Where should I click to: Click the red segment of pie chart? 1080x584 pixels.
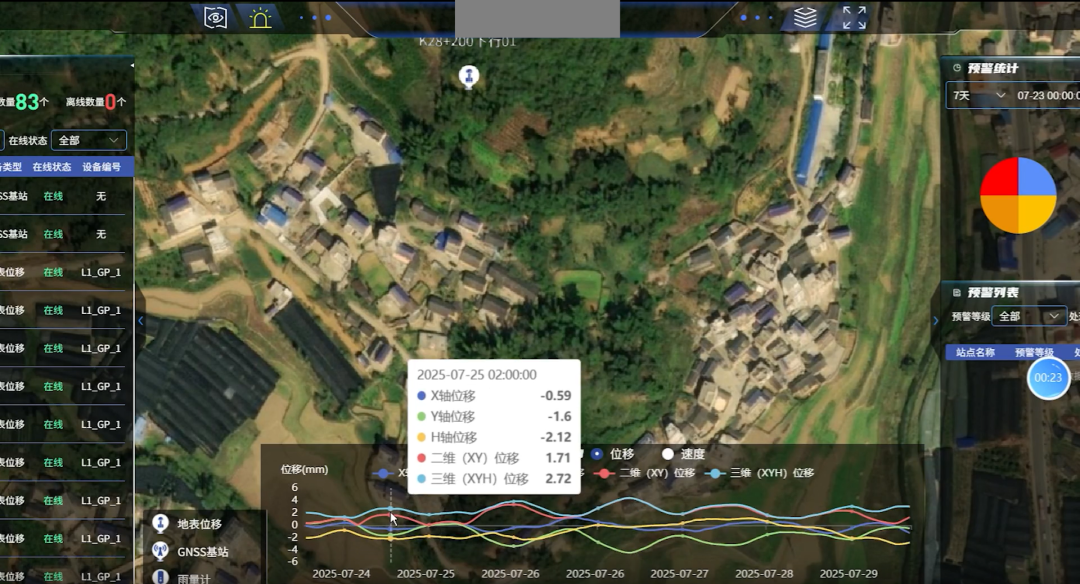999,178
